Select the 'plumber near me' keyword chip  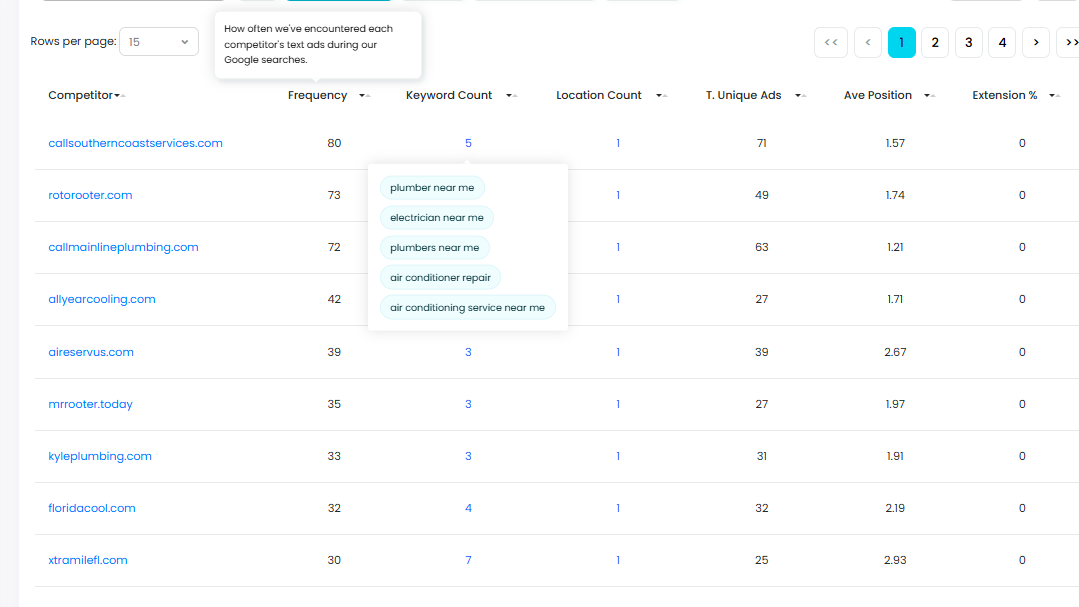click(432, 188)
